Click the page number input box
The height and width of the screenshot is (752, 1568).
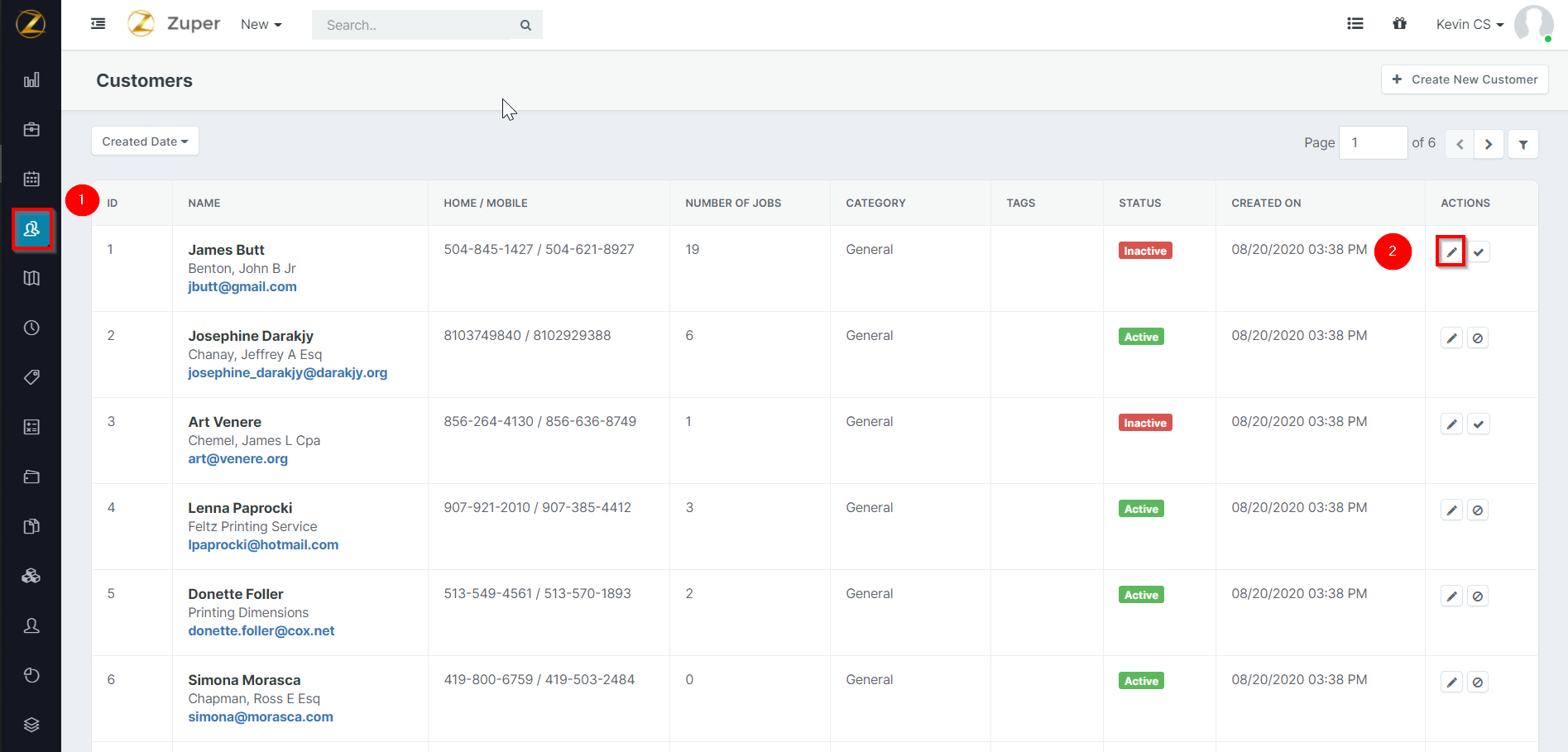click(x=1373, y=142)
